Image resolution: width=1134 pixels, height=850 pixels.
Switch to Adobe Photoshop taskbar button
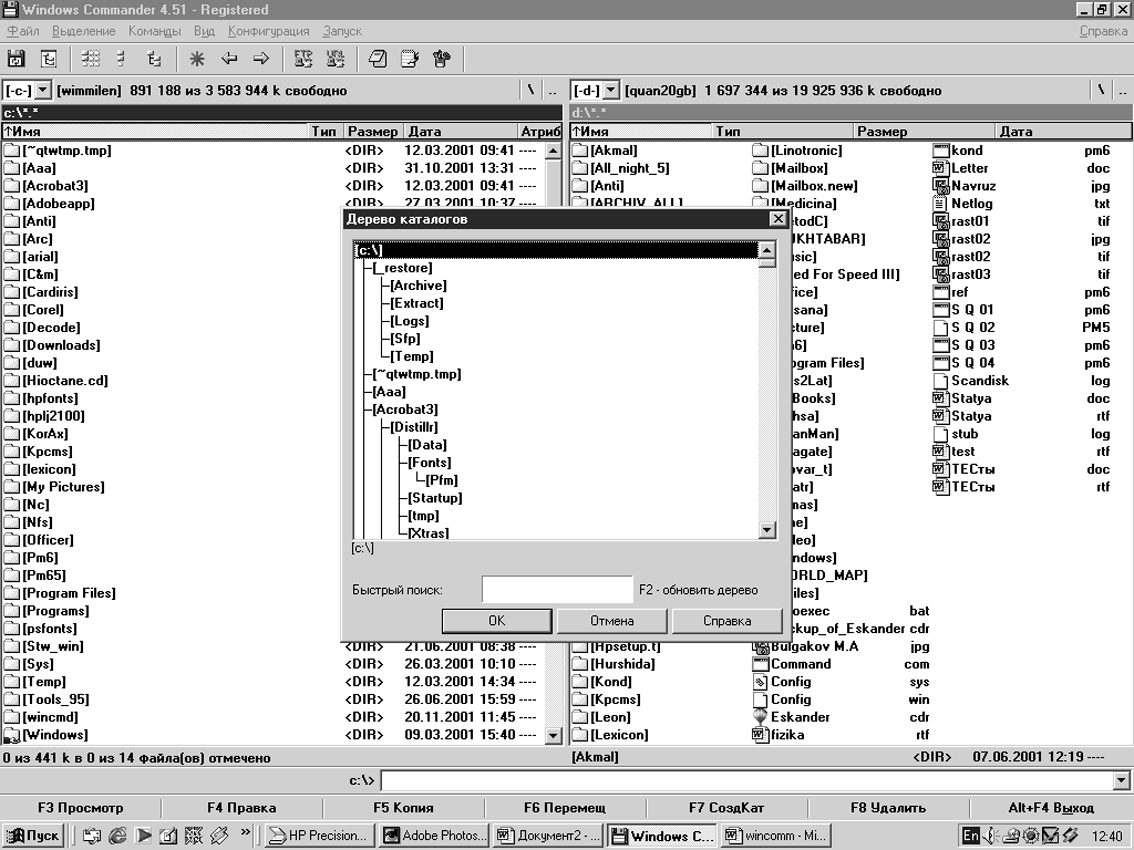[x=434, y=836]
